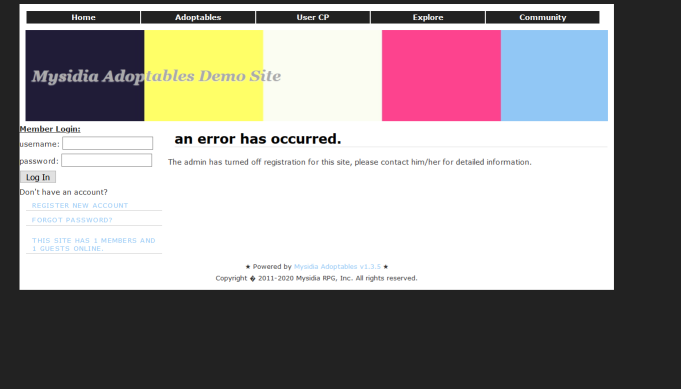Follow the Forgot Password link
The width and height of the screenshot is (681, 389).
click(72, 220)
